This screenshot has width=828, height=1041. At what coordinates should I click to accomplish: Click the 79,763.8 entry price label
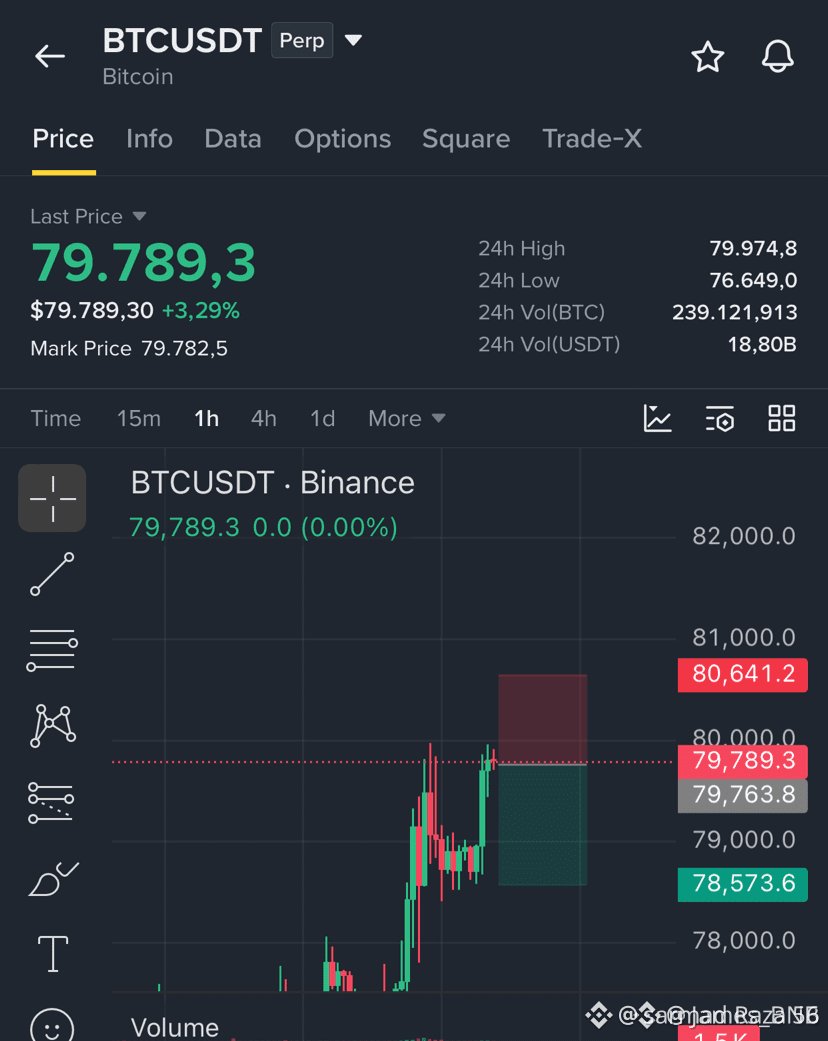pyautogui.click(x=743, y=795)
